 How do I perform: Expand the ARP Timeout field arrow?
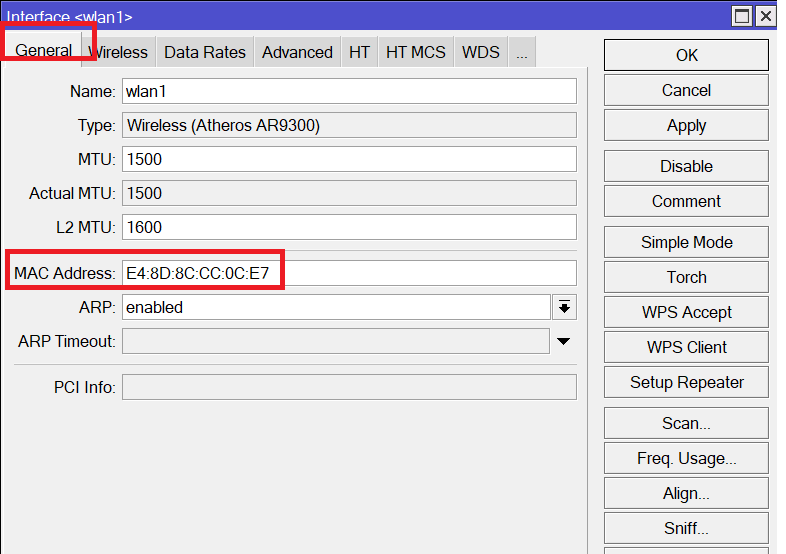tap(563, 341)
